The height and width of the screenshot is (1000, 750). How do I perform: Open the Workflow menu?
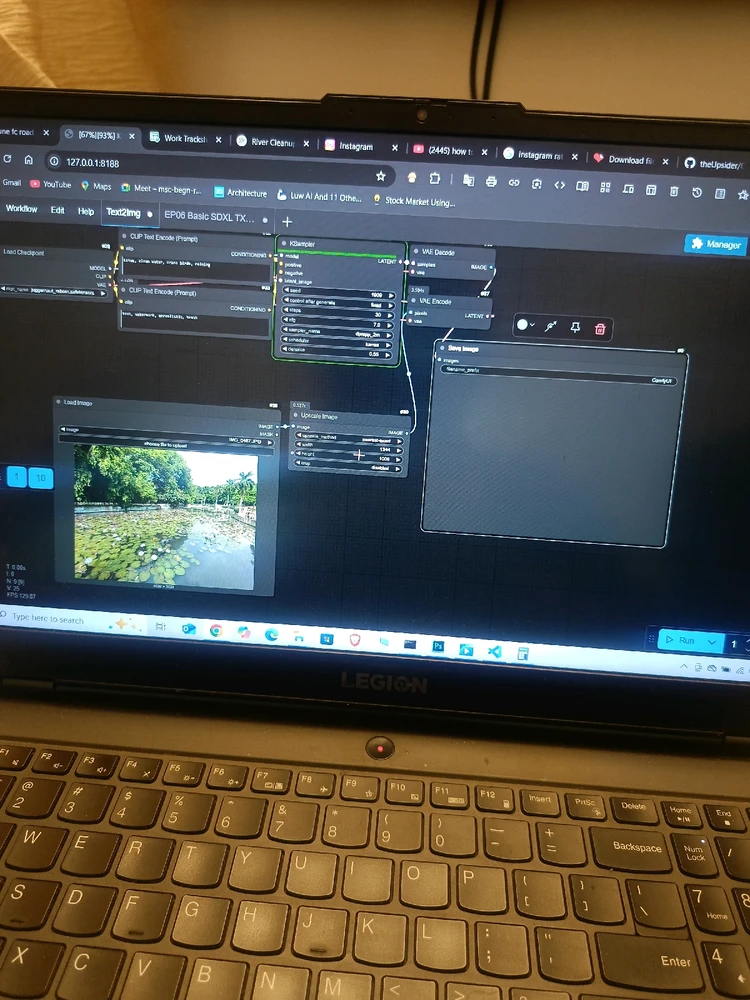coord(22,209)
